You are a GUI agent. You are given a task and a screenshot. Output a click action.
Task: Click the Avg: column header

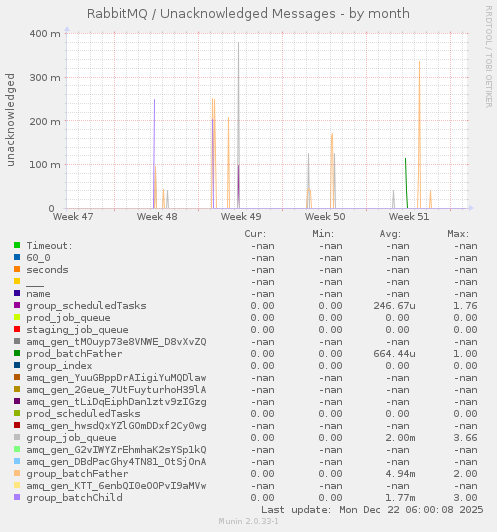(390, 234)
